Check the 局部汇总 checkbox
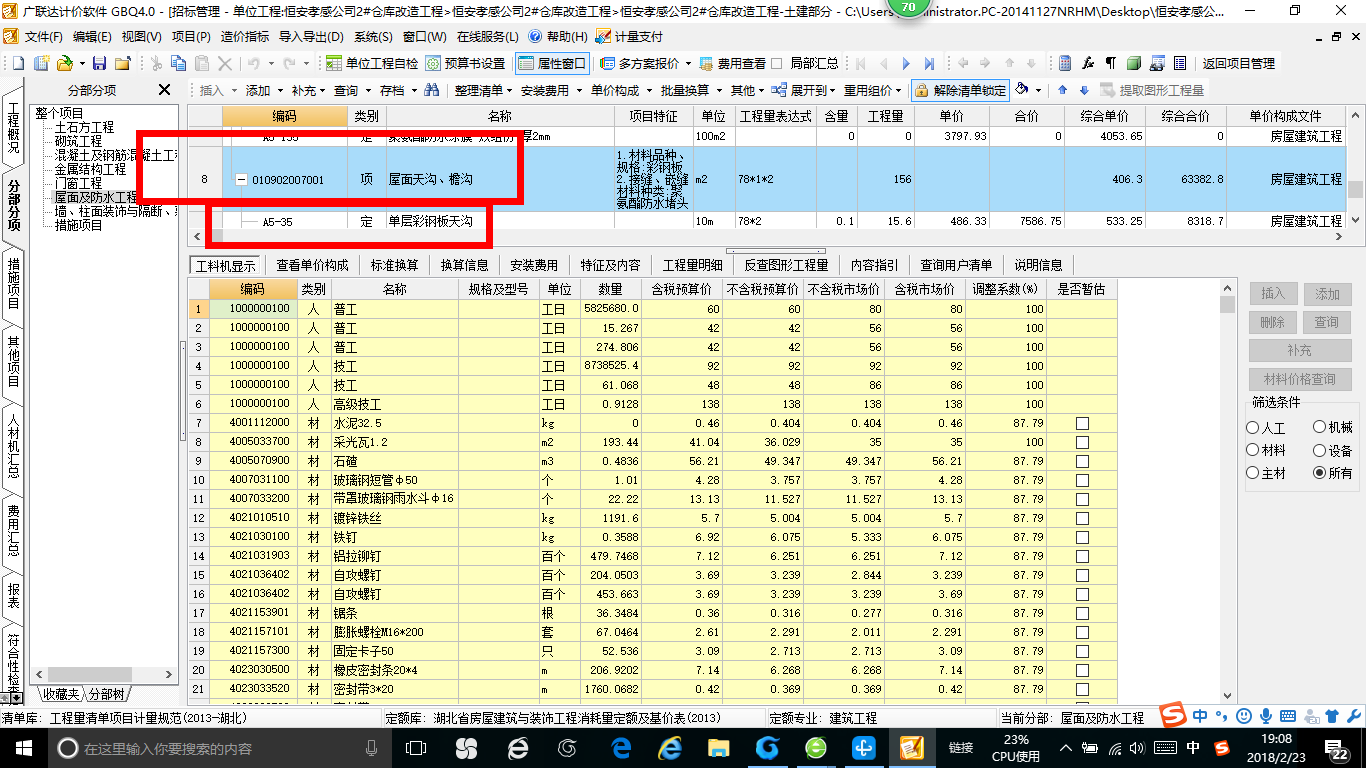 [x=777, y=63]
